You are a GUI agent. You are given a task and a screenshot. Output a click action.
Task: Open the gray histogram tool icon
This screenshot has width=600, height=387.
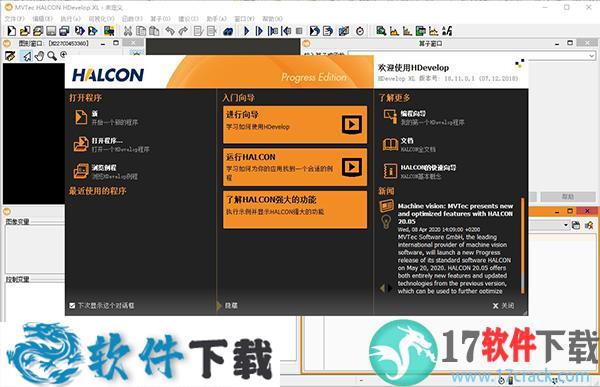(x=394, y=31)
